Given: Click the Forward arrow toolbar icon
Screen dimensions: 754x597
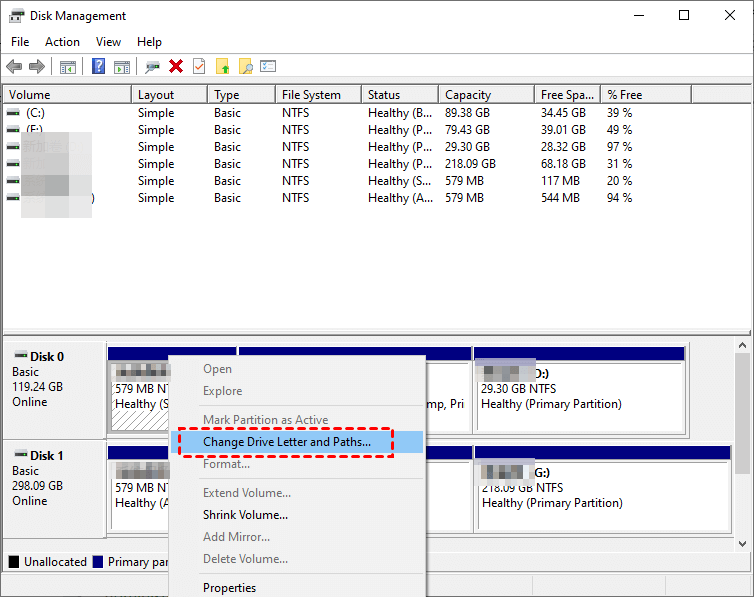Looking at the screenshot, I should pyautogui.click(x=37, y=67).
